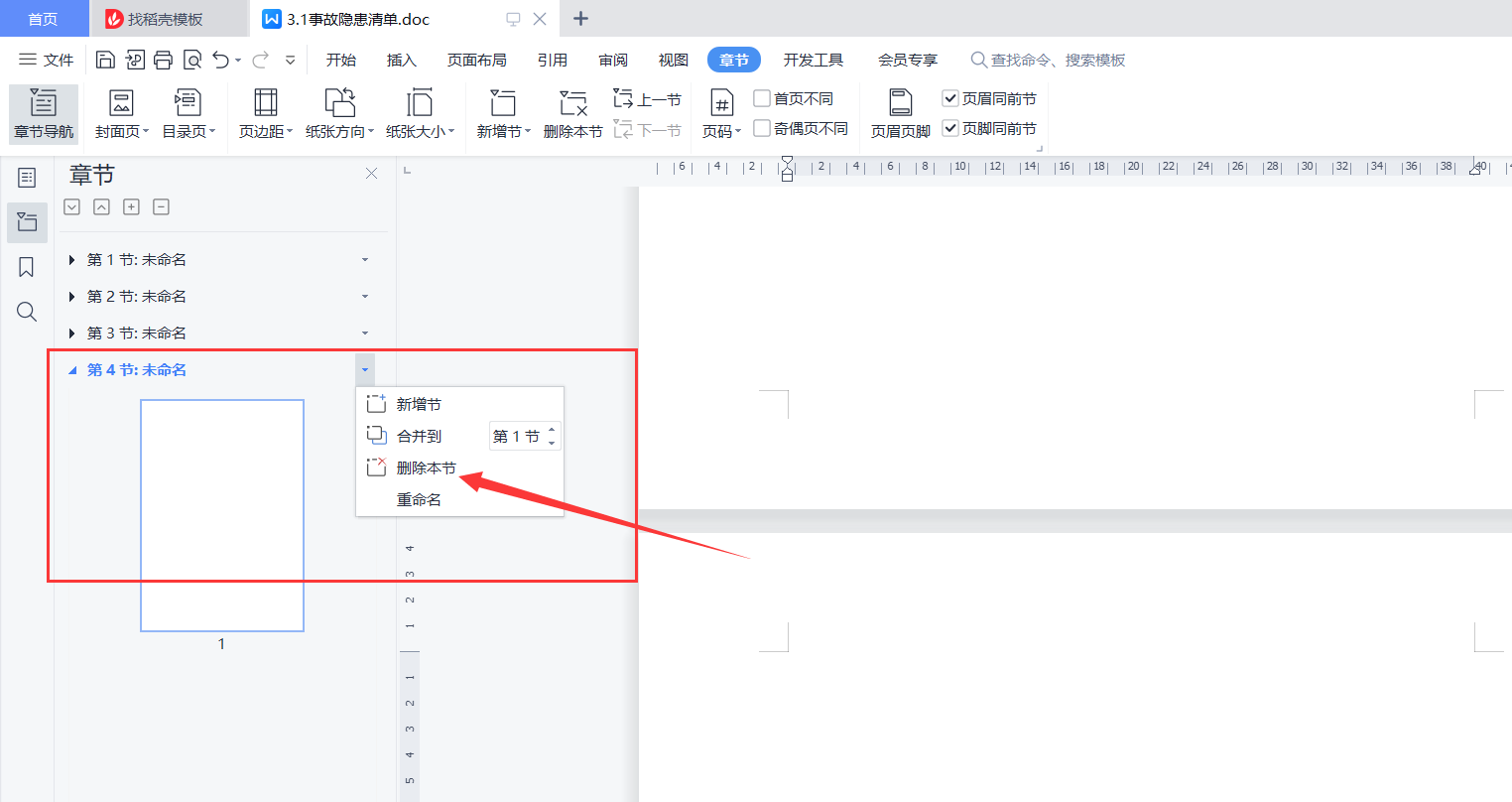Open the 文件 menu

tap(47, 61)
